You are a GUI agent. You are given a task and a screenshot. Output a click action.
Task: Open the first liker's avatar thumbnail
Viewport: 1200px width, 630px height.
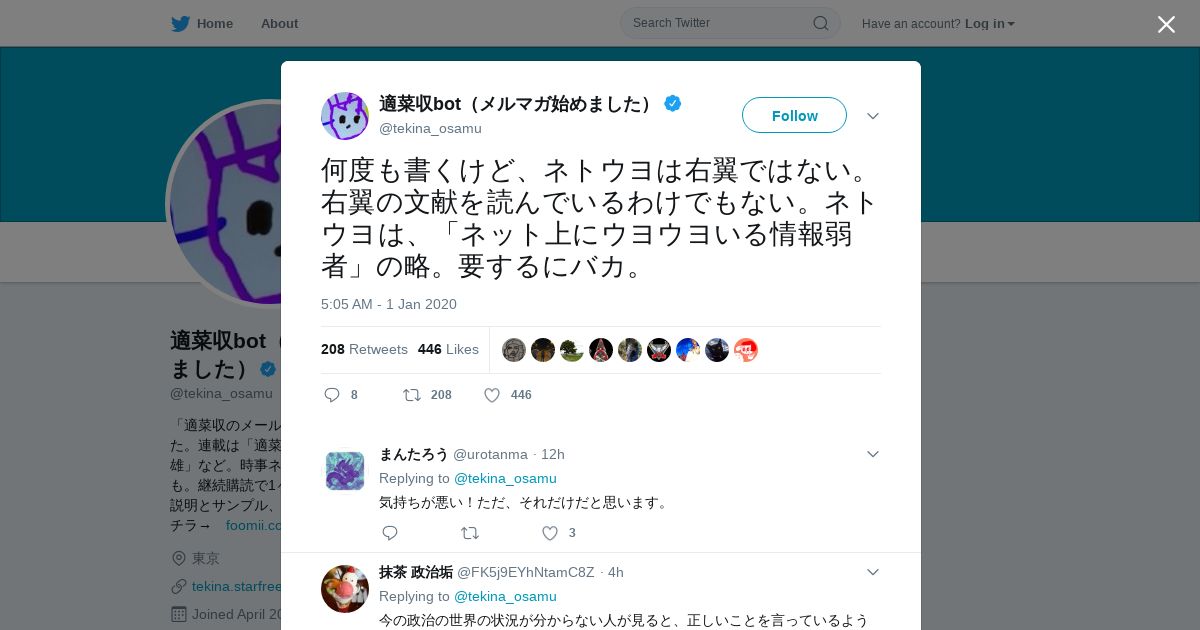click(x=514, y=350)
